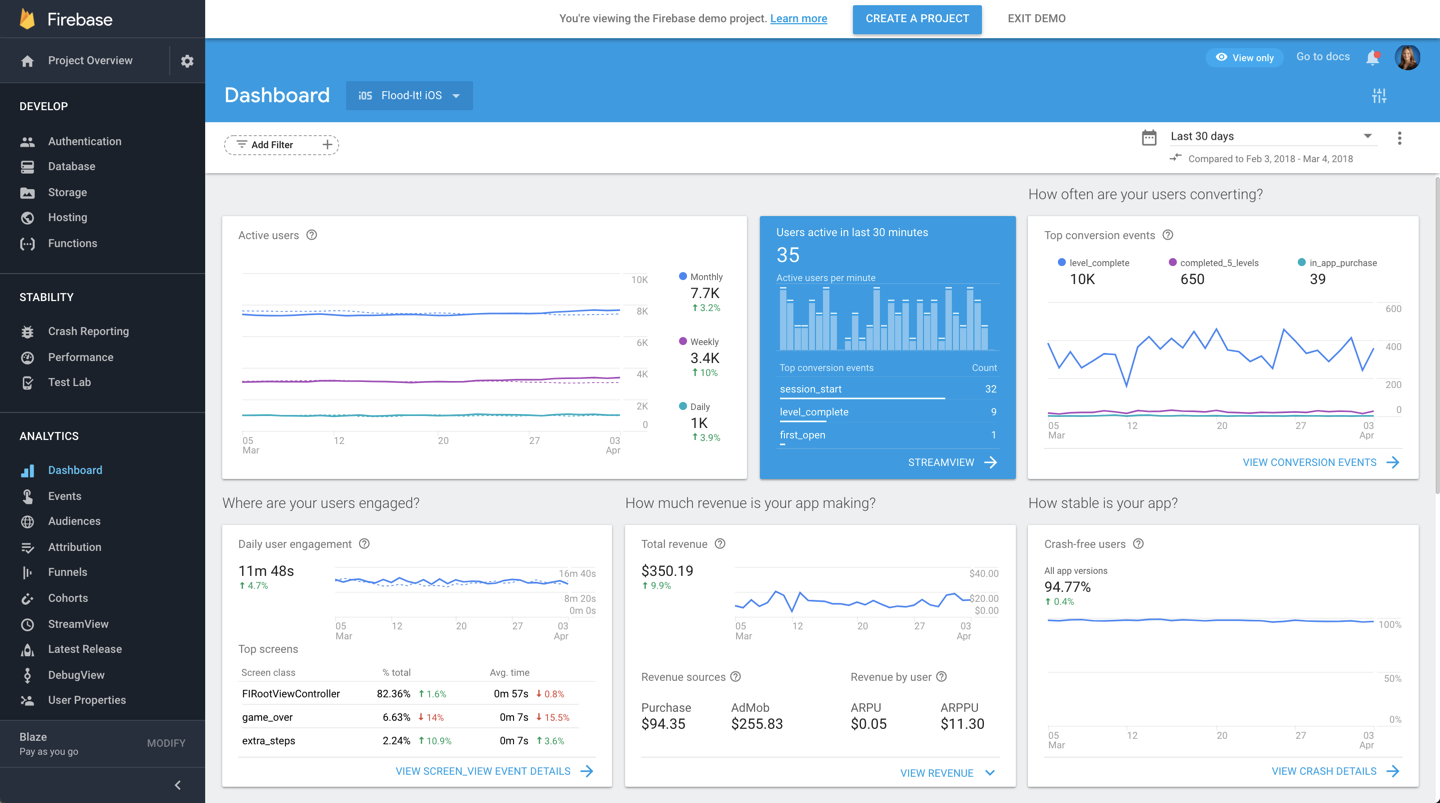The image size is (1440, 803).
Task: Open the Hosting section
Action: tap(67, 217)
